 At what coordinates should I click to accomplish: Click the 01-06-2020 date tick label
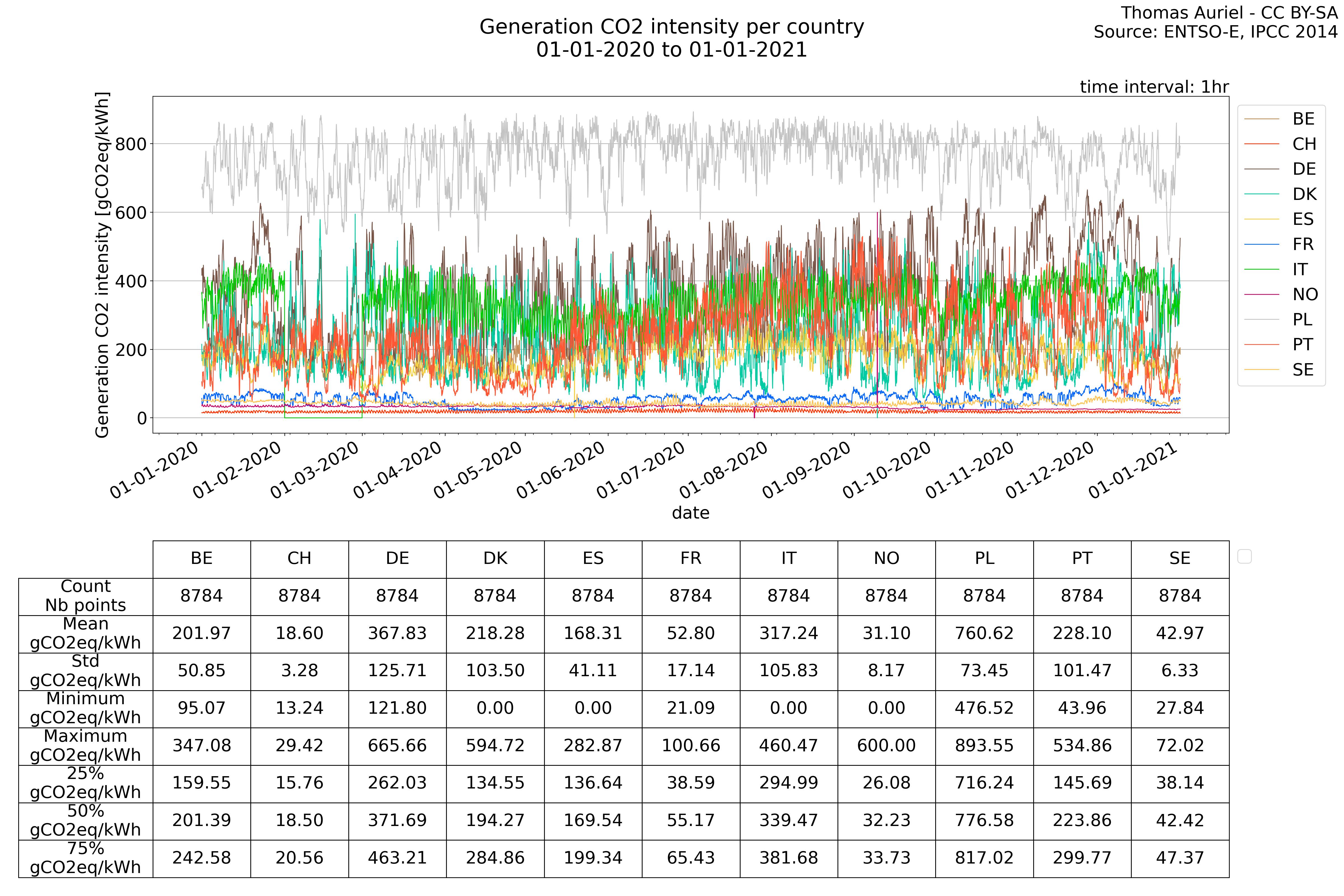561,470
